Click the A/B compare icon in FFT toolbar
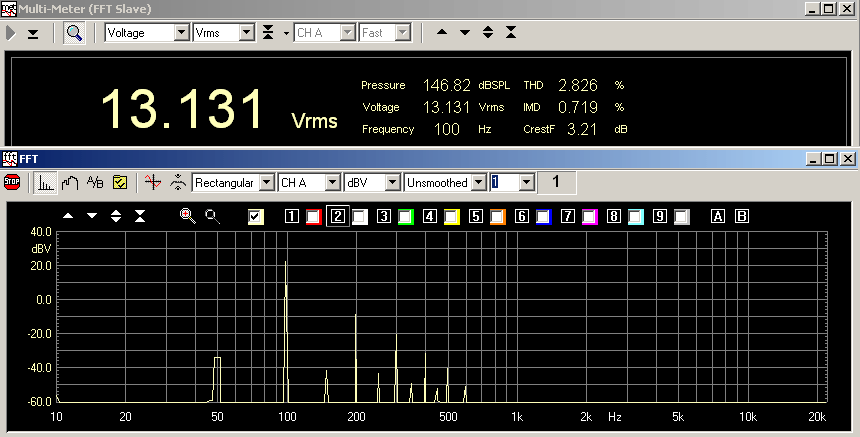The image size is (860, 437). pyautogui.click(x=95, y=182)
